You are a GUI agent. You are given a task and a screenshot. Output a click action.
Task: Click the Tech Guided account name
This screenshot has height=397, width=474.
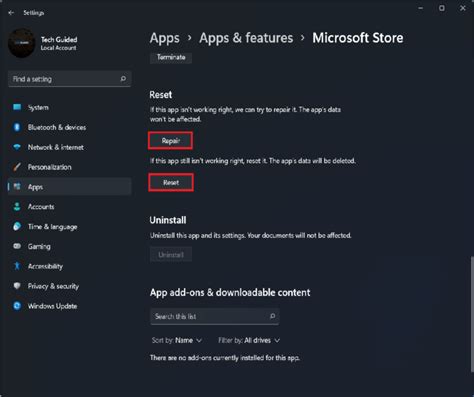pyautogui.click(x=59, y=40)
